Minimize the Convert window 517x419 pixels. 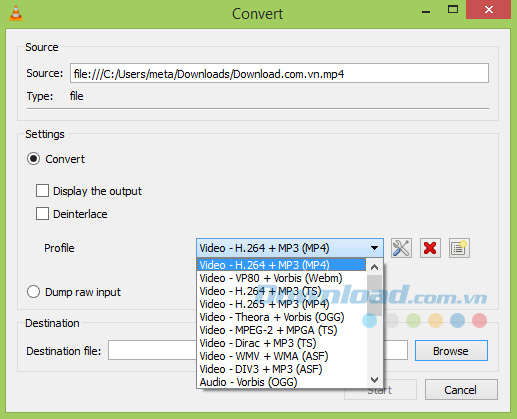pos(426,12)
